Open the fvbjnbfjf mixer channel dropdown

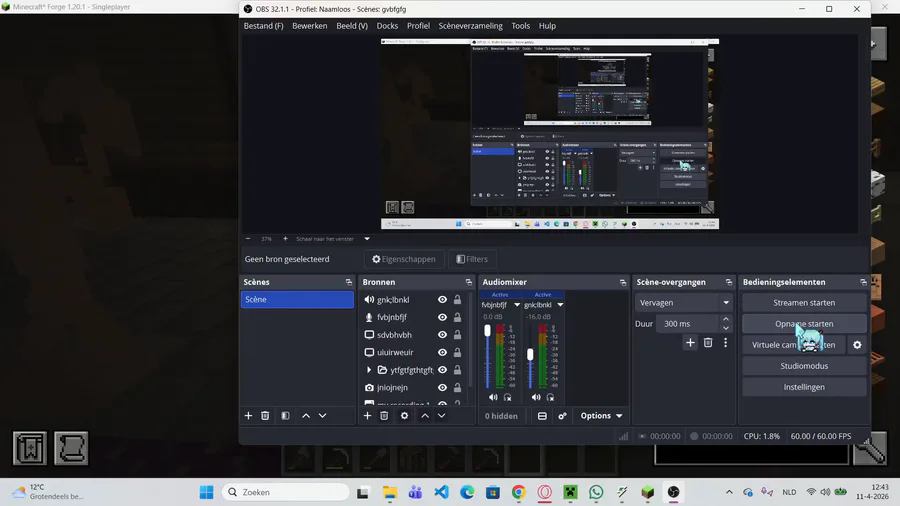click(517, 305)
